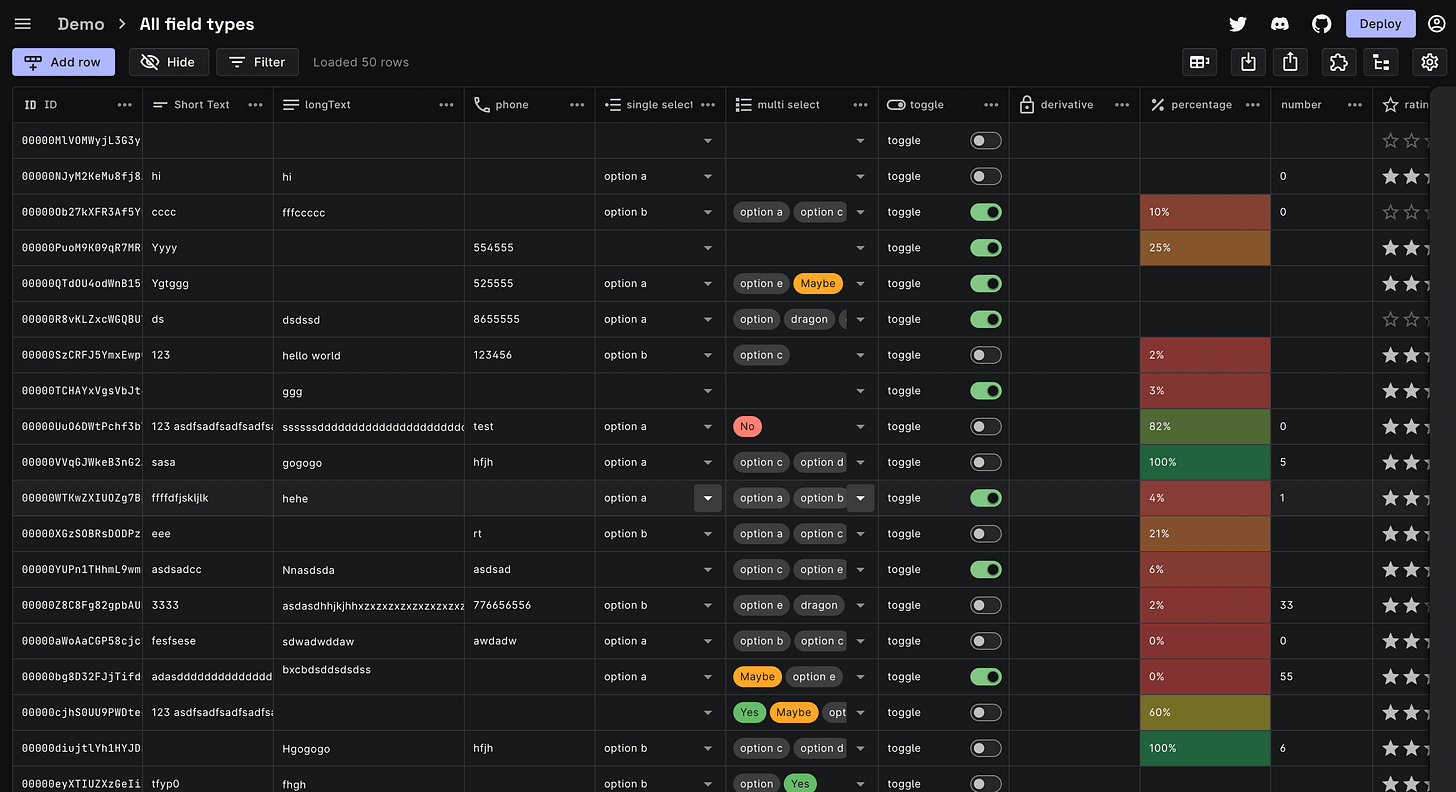Open the tree structure icon
1456x792 pixels.
[x=1381, y=62]
